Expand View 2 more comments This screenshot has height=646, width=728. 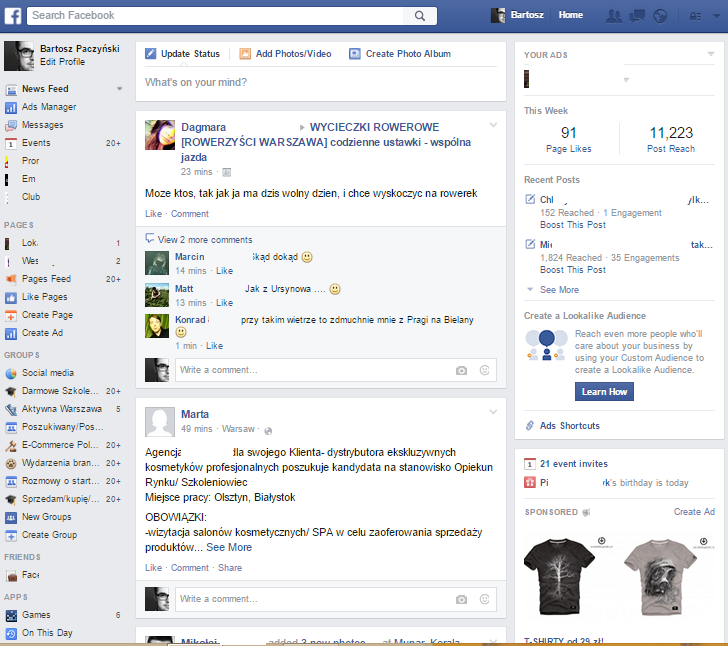point(205,240)
